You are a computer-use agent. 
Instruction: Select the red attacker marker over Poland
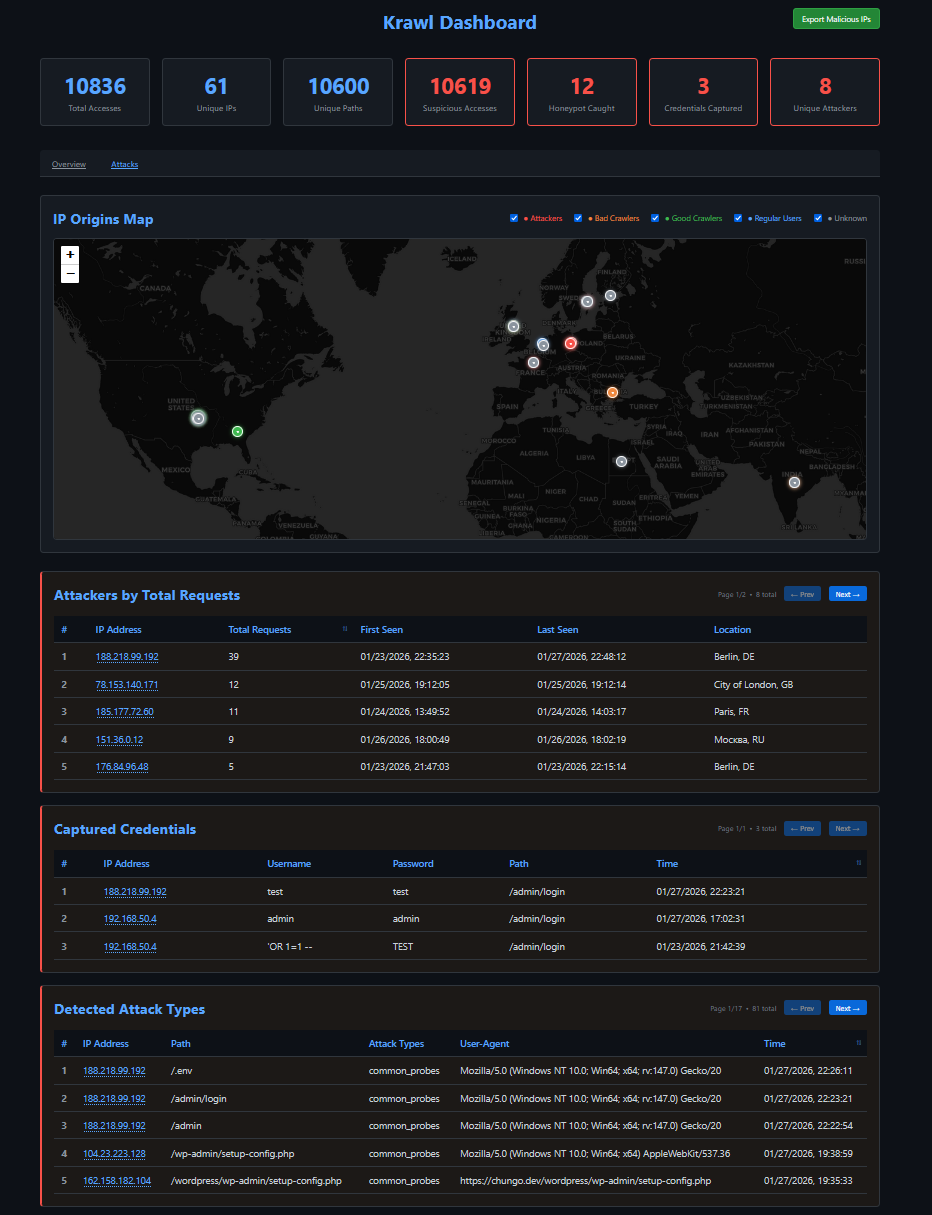(x=570, y=343)
